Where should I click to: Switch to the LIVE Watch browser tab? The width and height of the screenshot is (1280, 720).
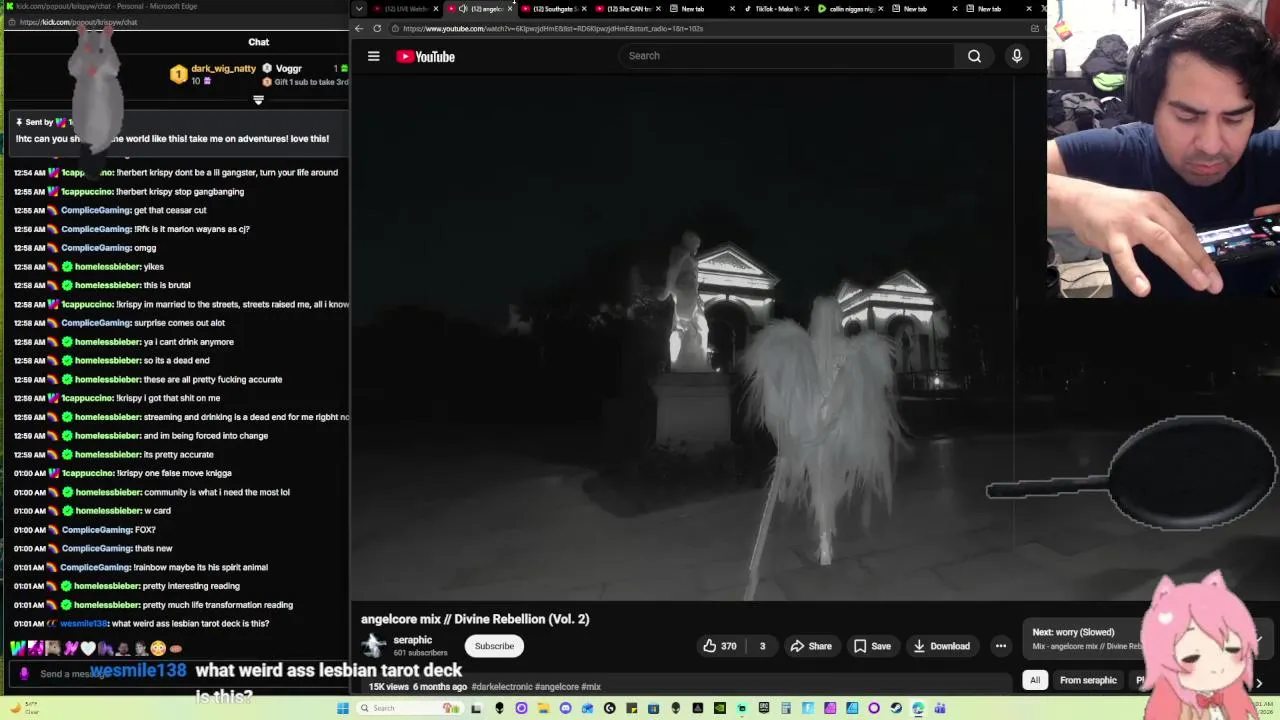(400, 9)
